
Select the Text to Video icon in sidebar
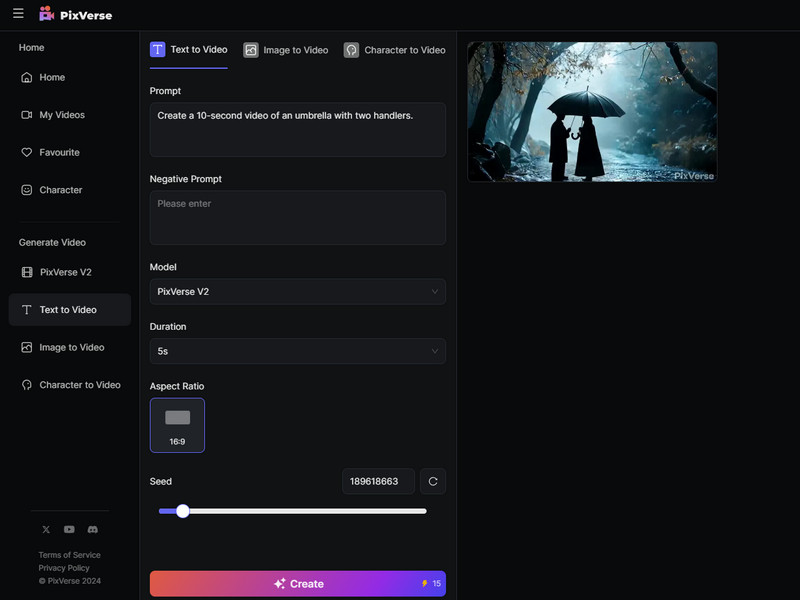(25, 309)
